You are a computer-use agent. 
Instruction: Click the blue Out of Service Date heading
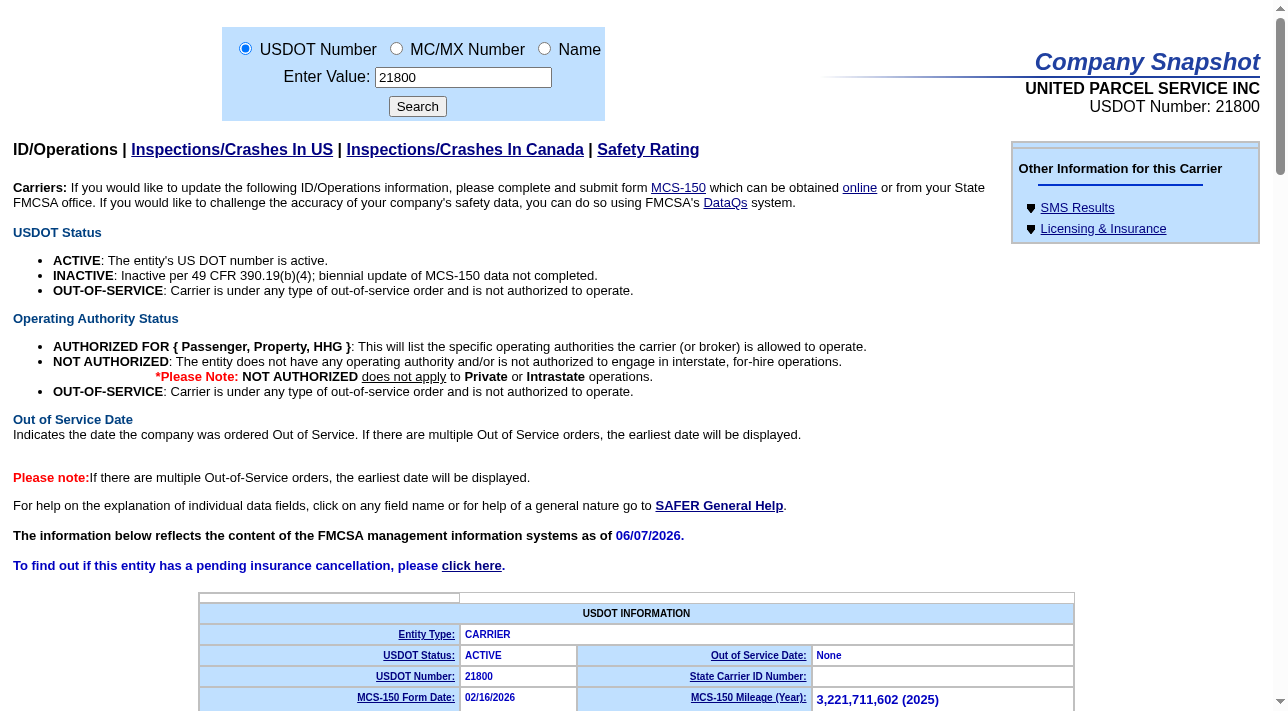pos(73,419)
